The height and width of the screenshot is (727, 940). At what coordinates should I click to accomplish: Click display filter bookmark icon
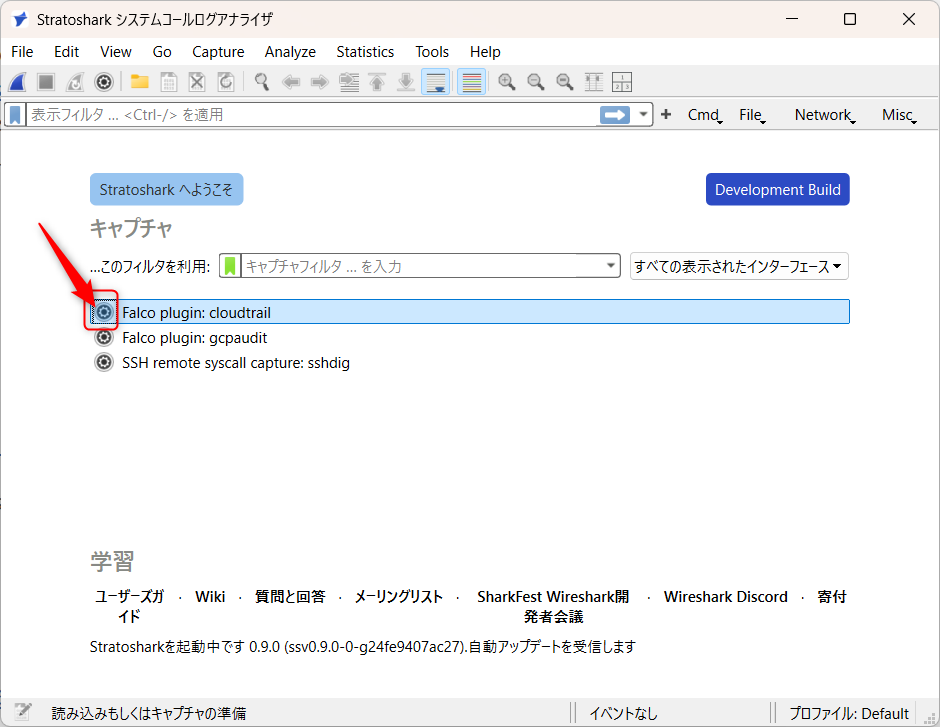point(16,114)
